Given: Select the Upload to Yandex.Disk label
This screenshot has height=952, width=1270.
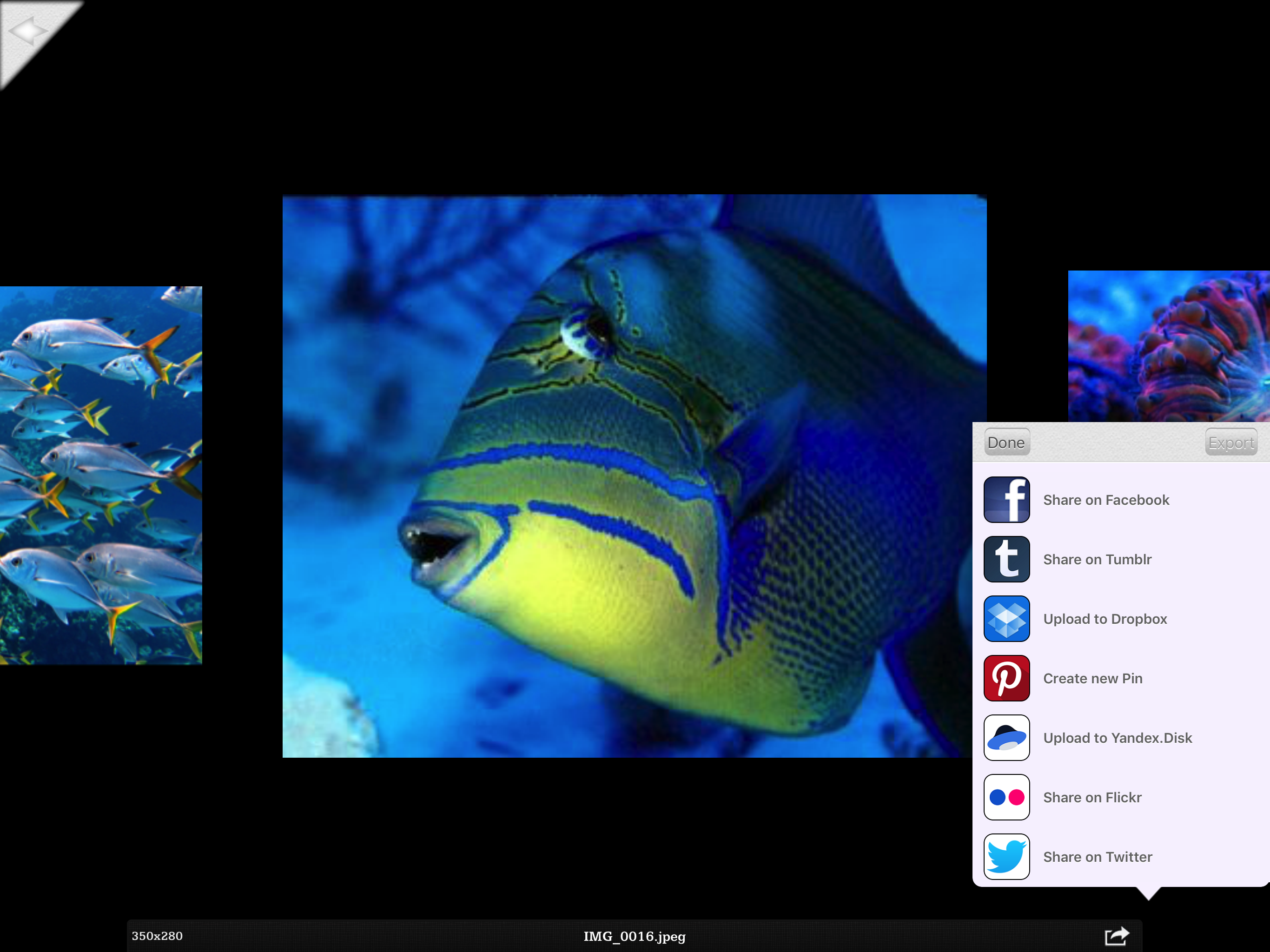Looking at the screenshot, I should (1117, 737).
